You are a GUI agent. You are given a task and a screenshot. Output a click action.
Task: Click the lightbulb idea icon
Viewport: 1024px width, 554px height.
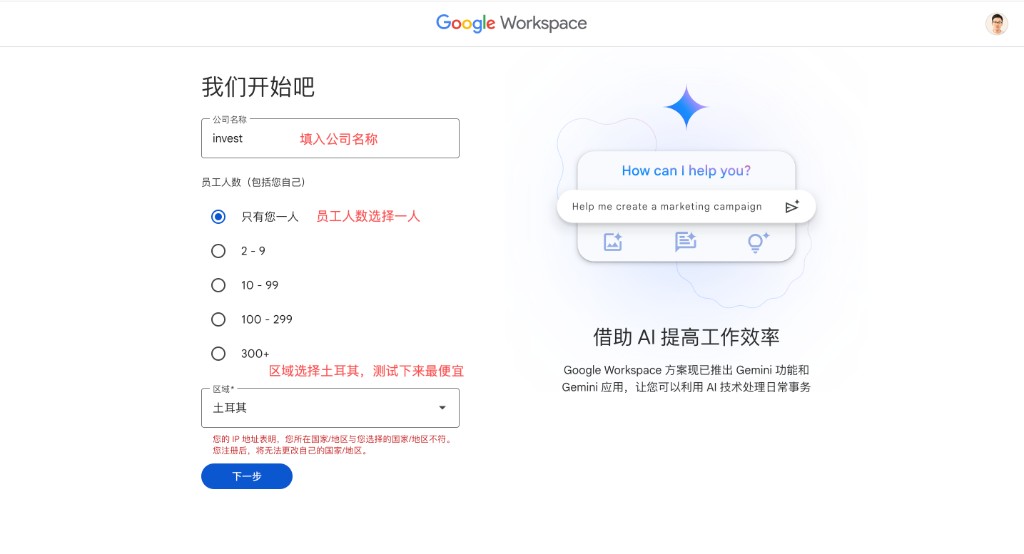[758, 242]
